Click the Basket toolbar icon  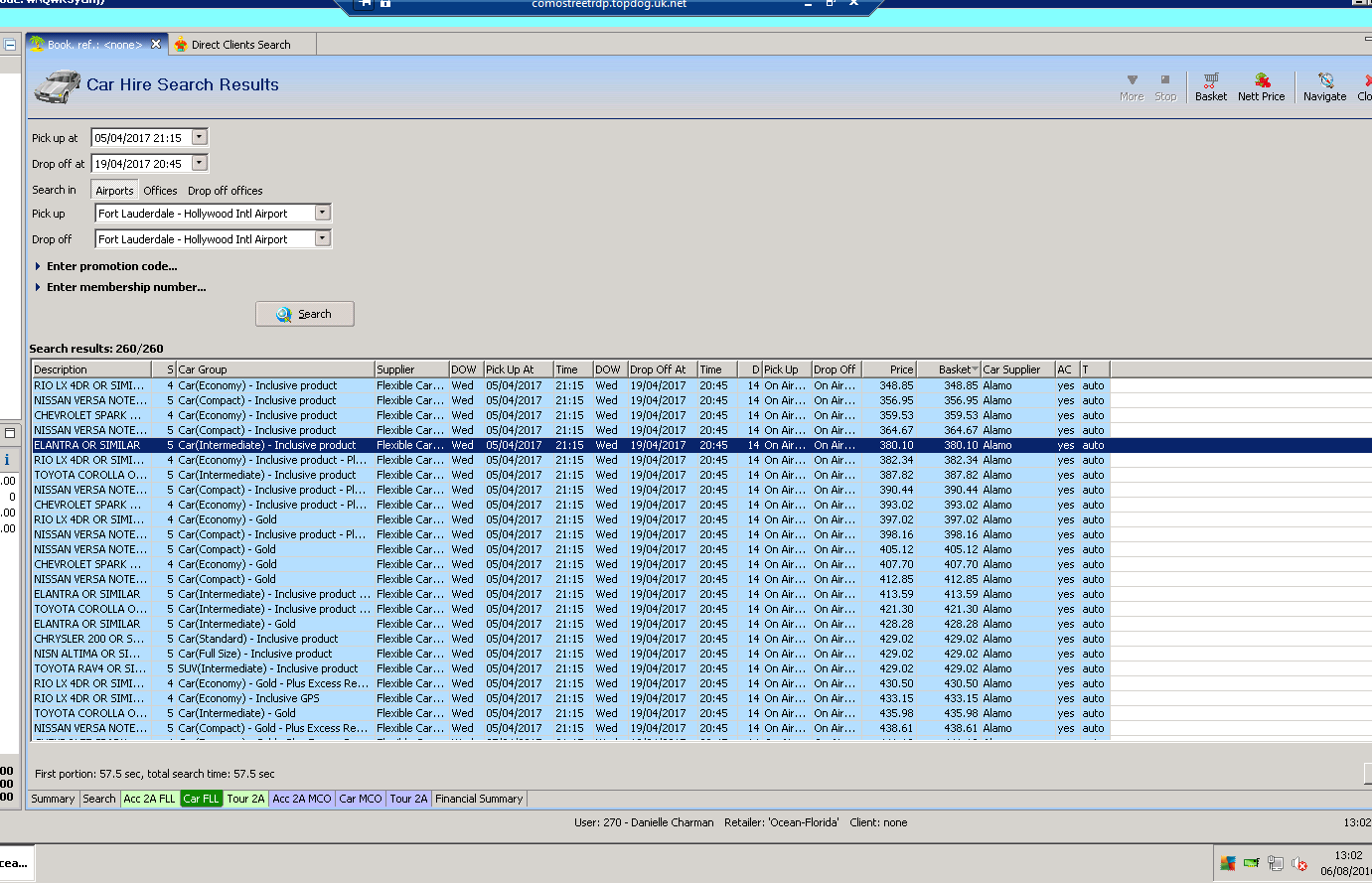(1210, 85)
